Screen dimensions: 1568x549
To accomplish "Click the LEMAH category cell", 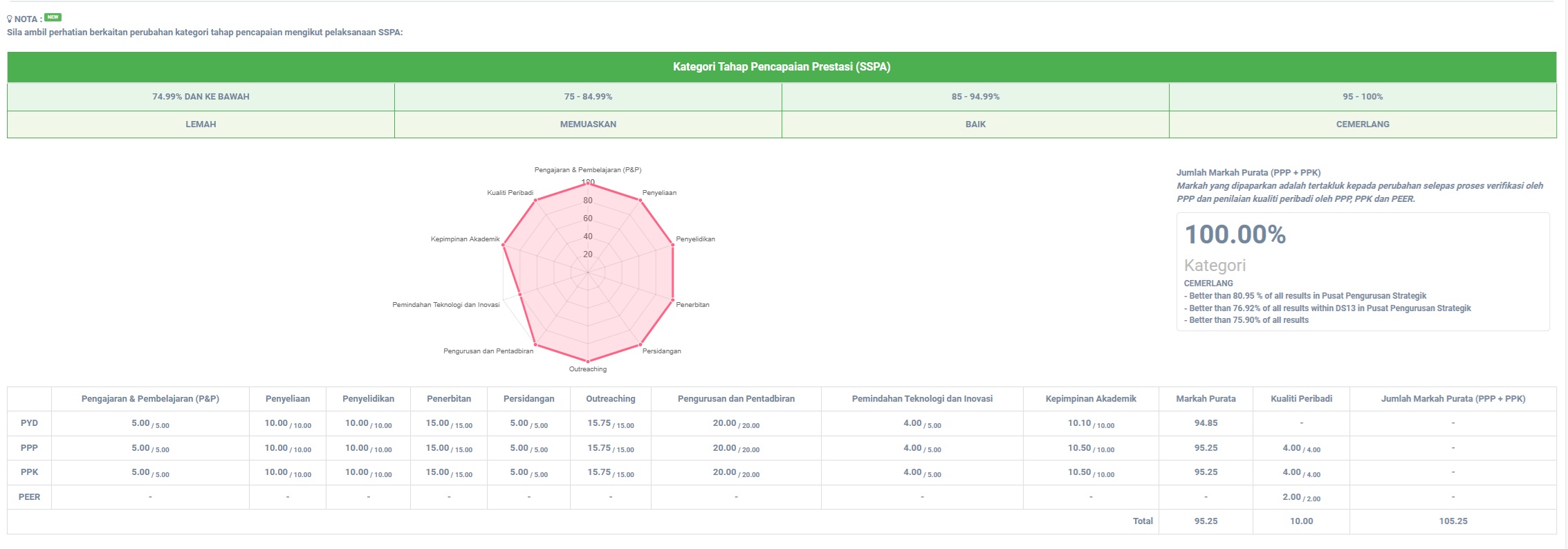I will (x=201, y=124).
